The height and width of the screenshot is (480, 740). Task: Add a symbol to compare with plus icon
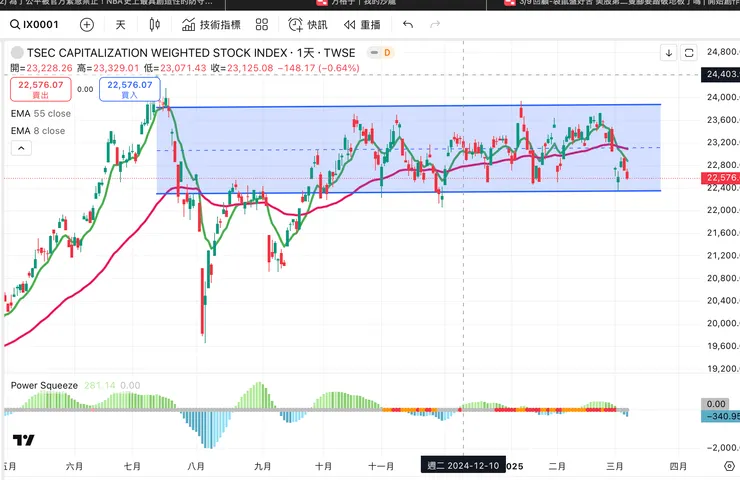click(87, 25)
